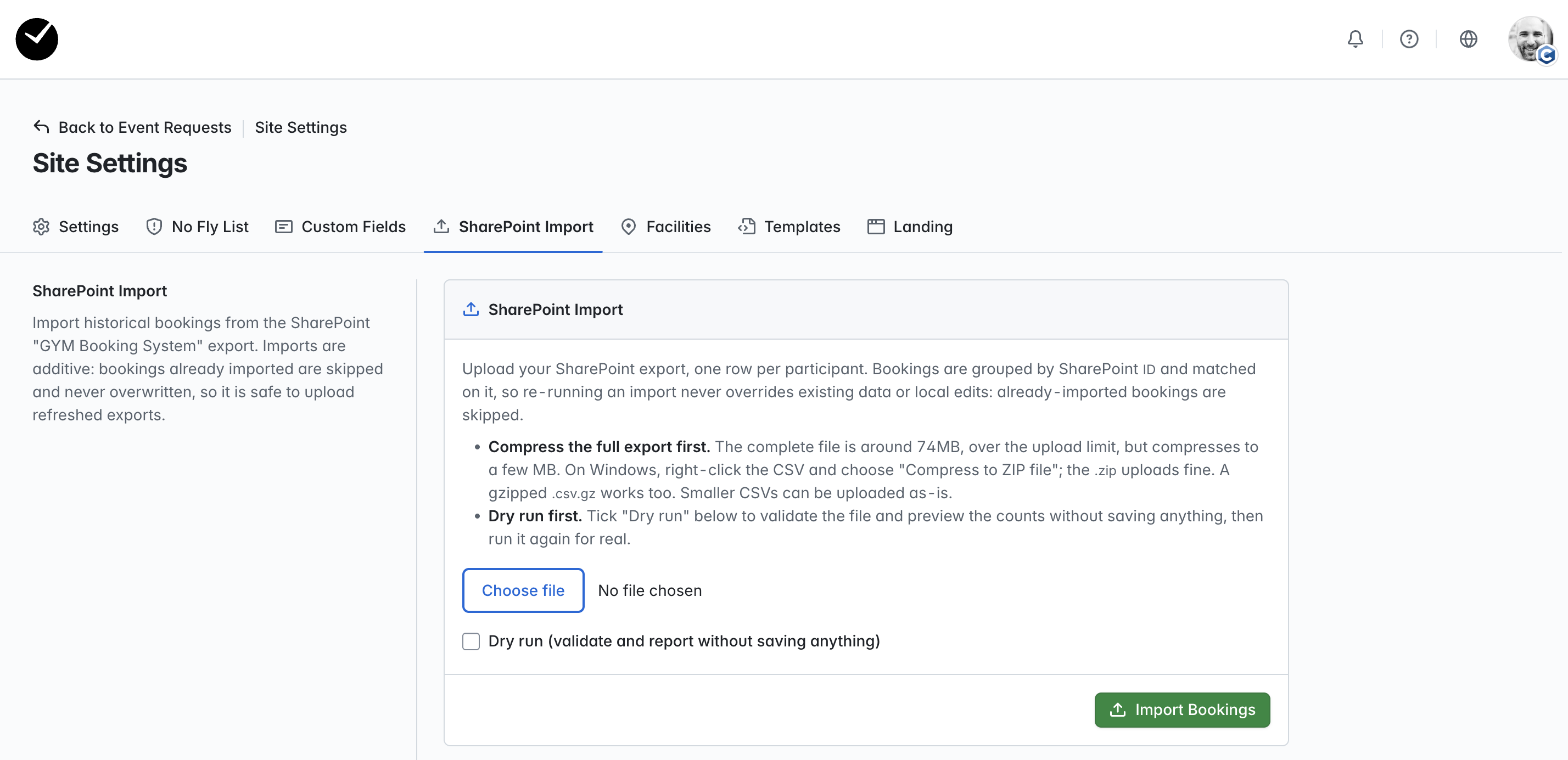Click the Landing window icon
The height and width of the screenshot is (760, 1568).
876,227
